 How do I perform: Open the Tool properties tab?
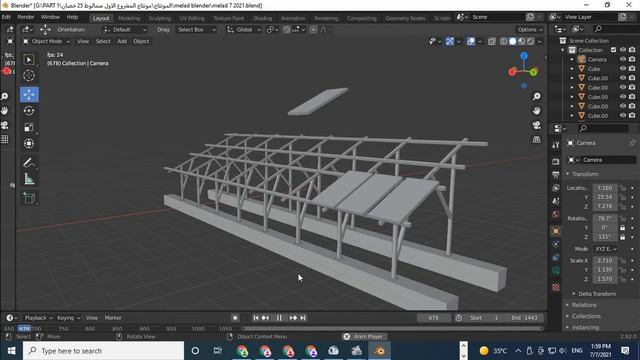pos(556,145)
